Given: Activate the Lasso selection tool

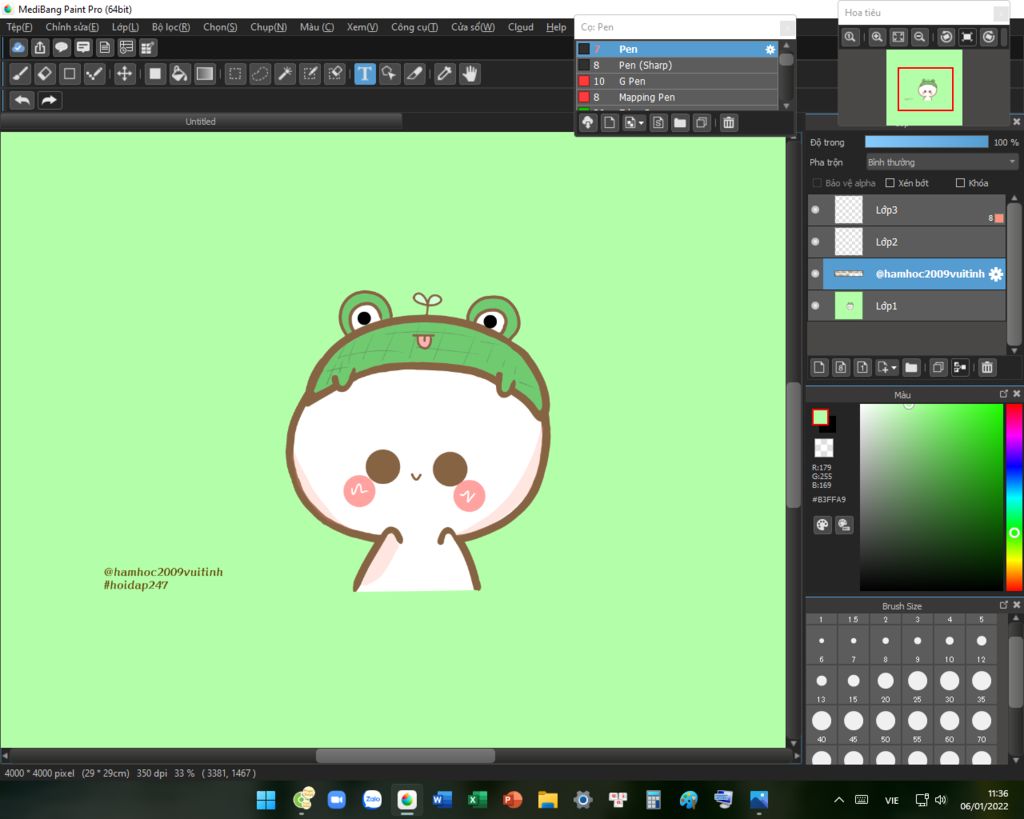Looking at the screenshot, I should pyautogui.click(x=260, y=74).
